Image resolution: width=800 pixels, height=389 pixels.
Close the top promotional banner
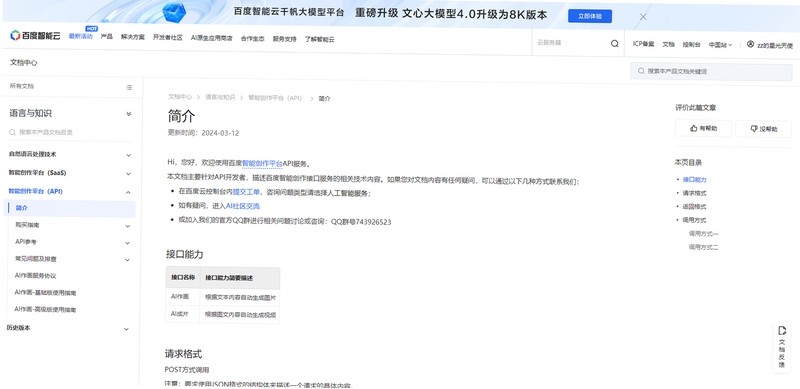point(643,17)
